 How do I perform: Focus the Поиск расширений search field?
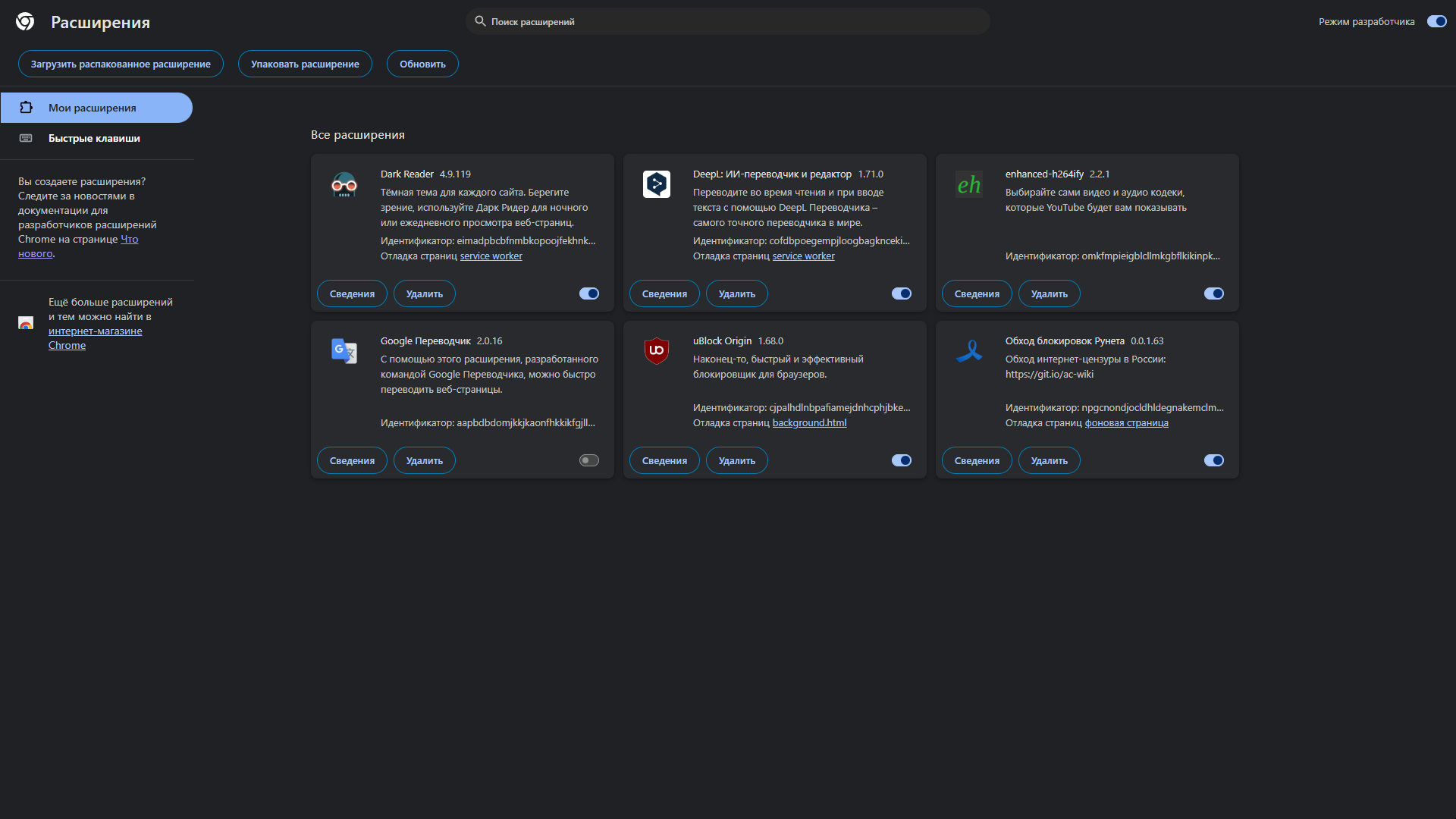728,21
